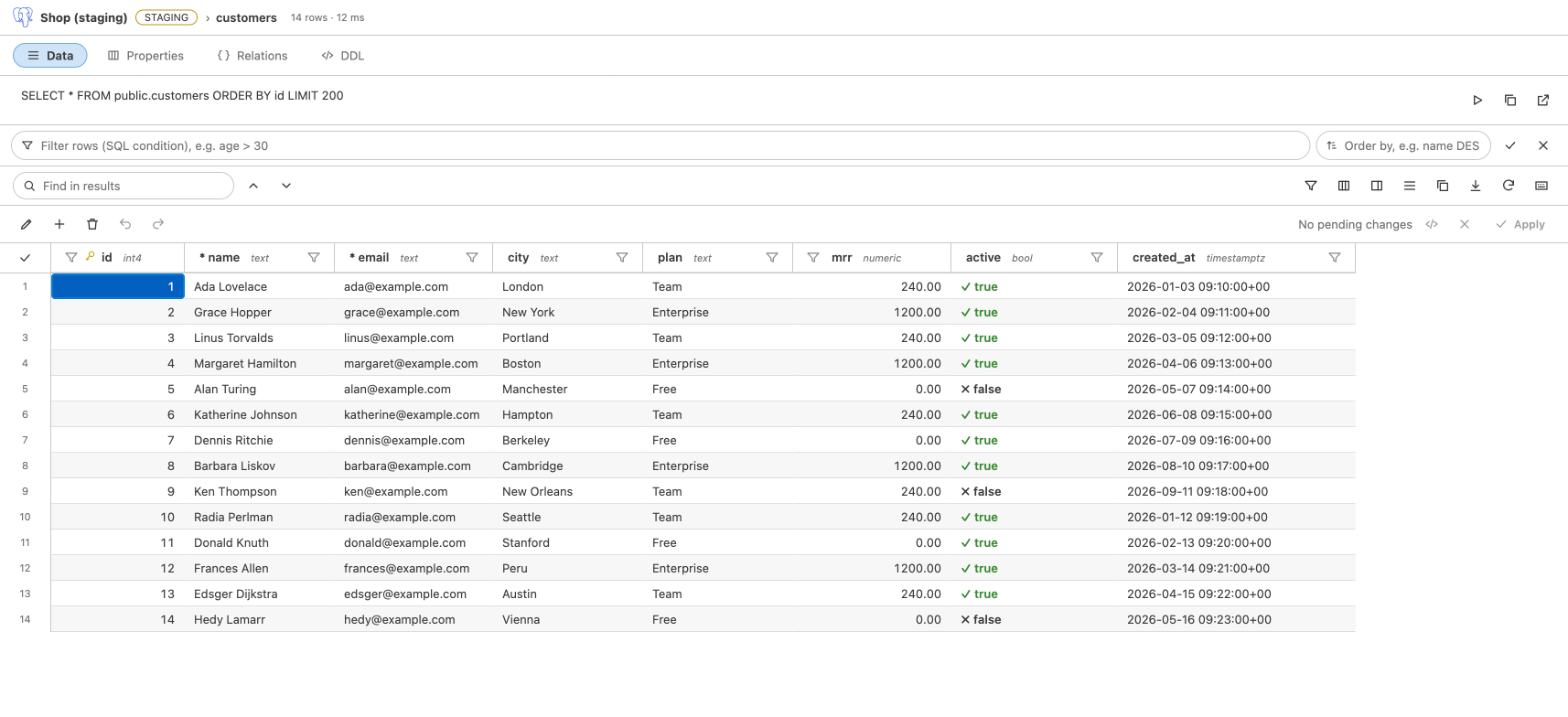Run the SQL query with the play icon
Image resolution: width=1568 pixels, height=717 pixels.
(1477, 100)
